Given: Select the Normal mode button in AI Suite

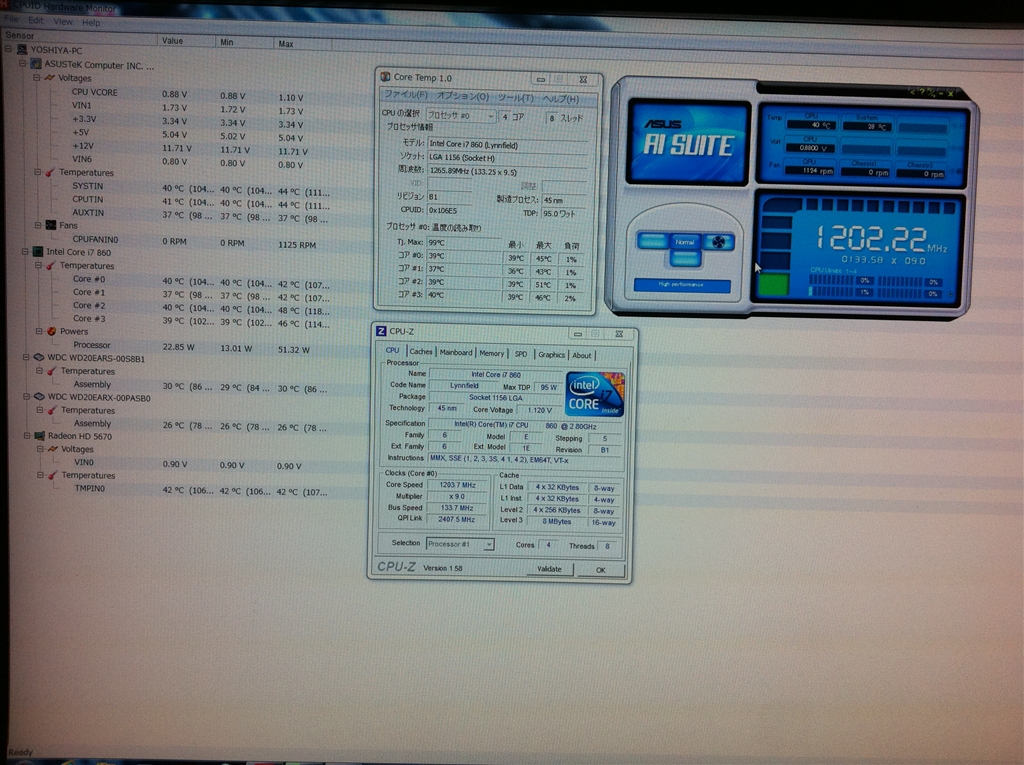Looking at the screenshot, I should pos(684,242).
